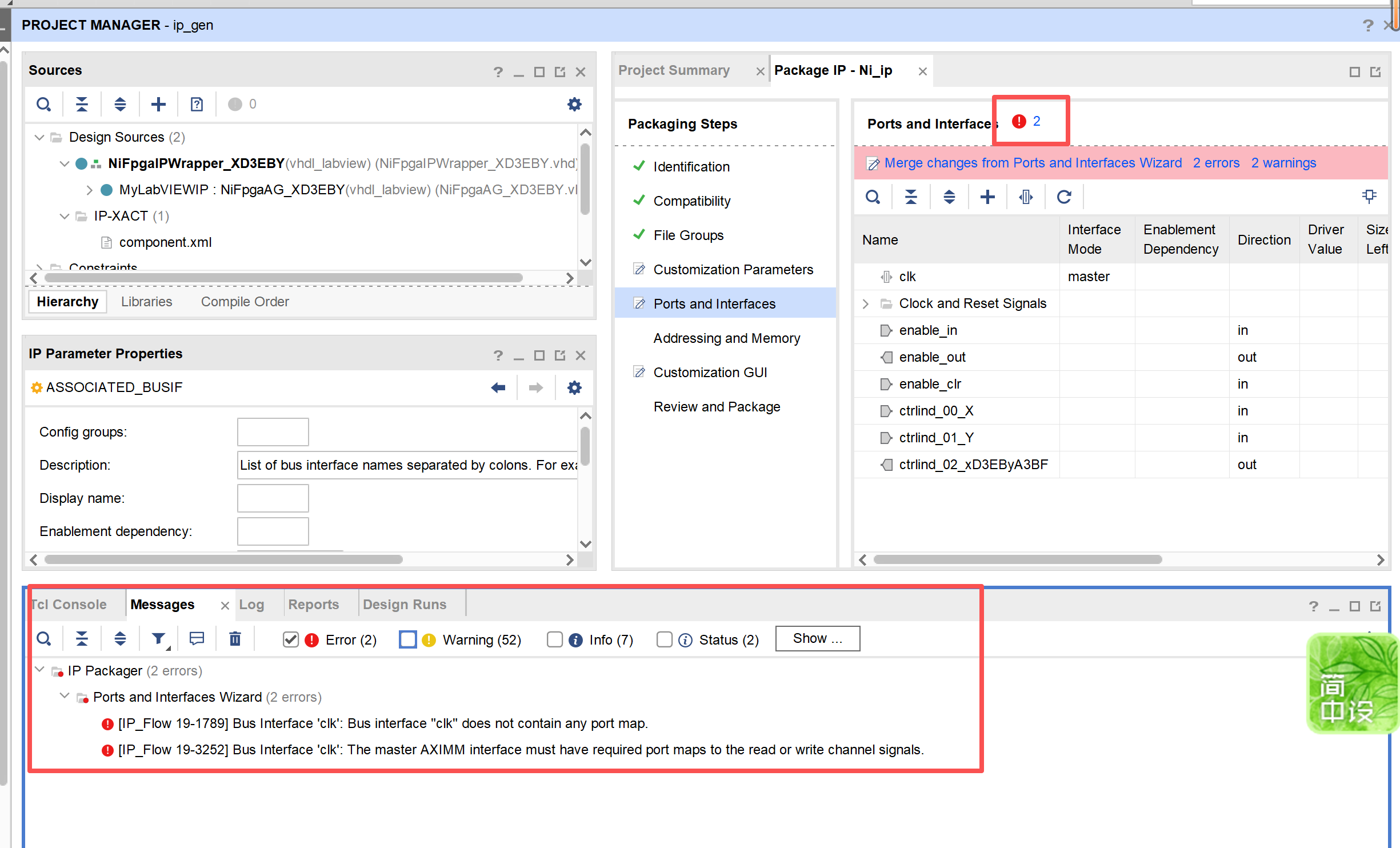Click the Display name input field
This screenshot has width=1400, height=848.
point(273,498)
